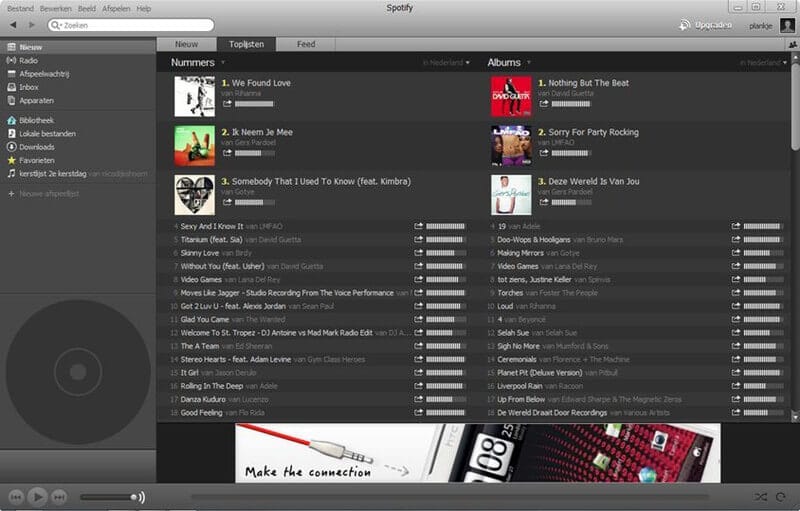Open the user profile avatar

click(787, 25)
